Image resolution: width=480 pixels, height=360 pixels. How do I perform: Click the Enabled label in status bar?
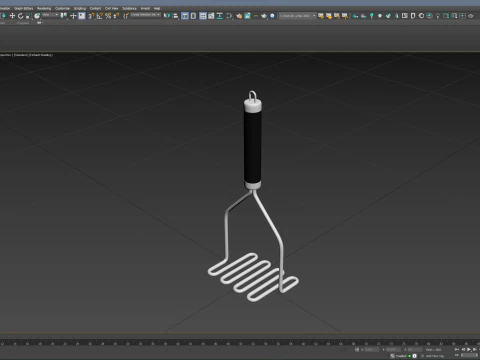coord(401,356)
